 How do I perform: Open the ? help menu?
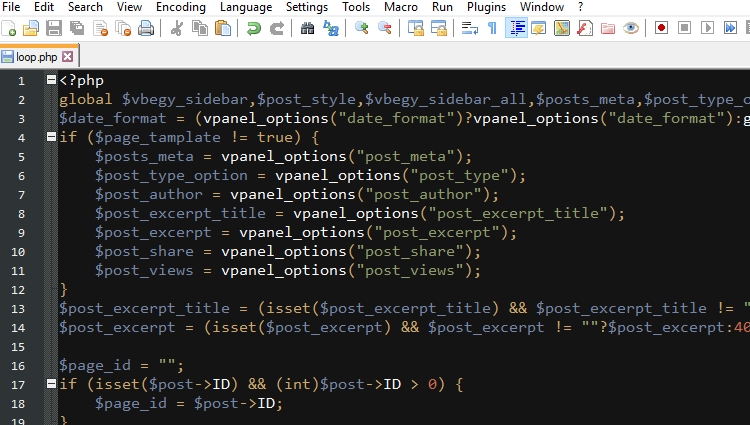coord(580,7)
